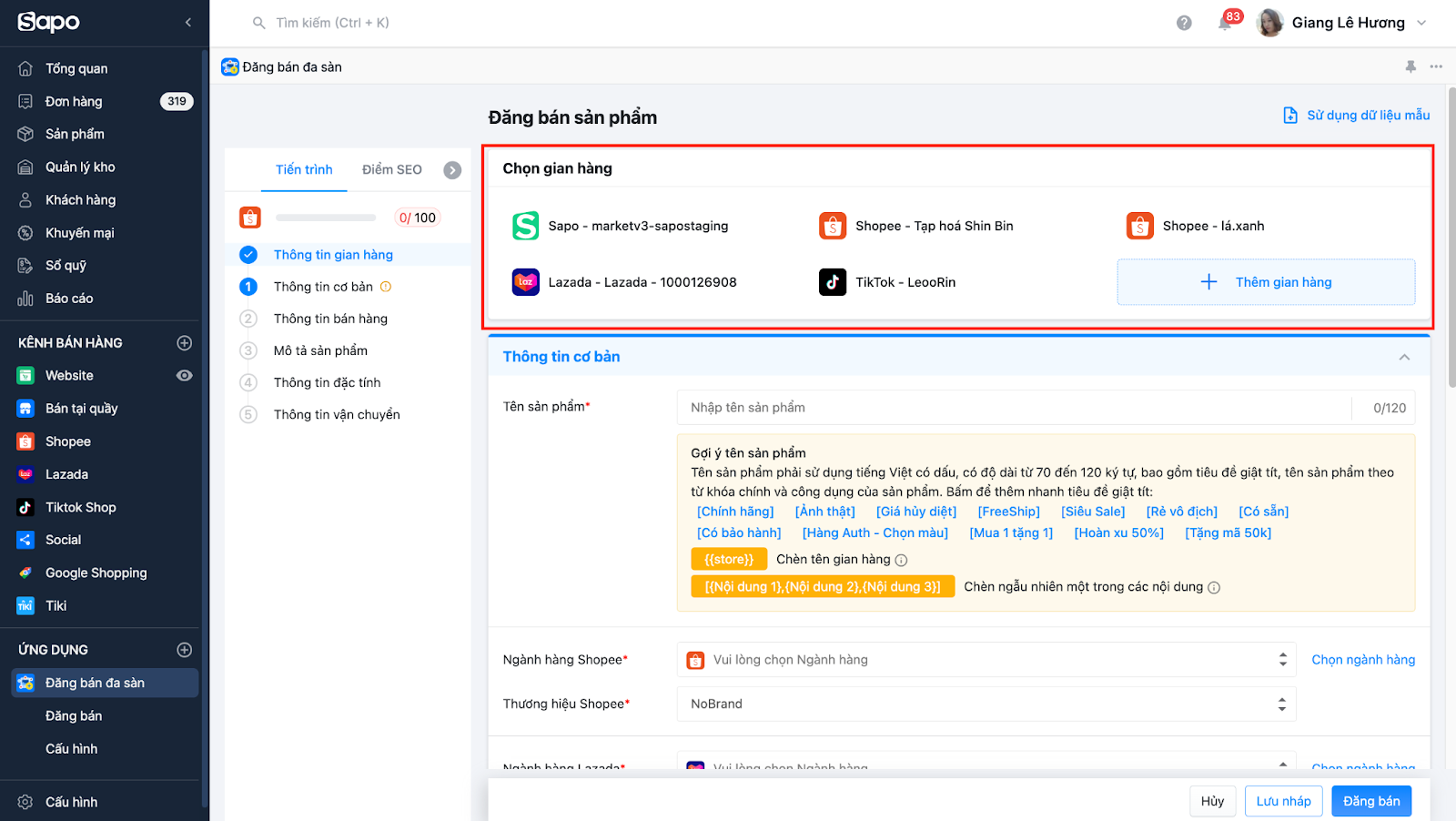Add a sales channel with plus icon
Screen dimensions: 1456x821
184,343
